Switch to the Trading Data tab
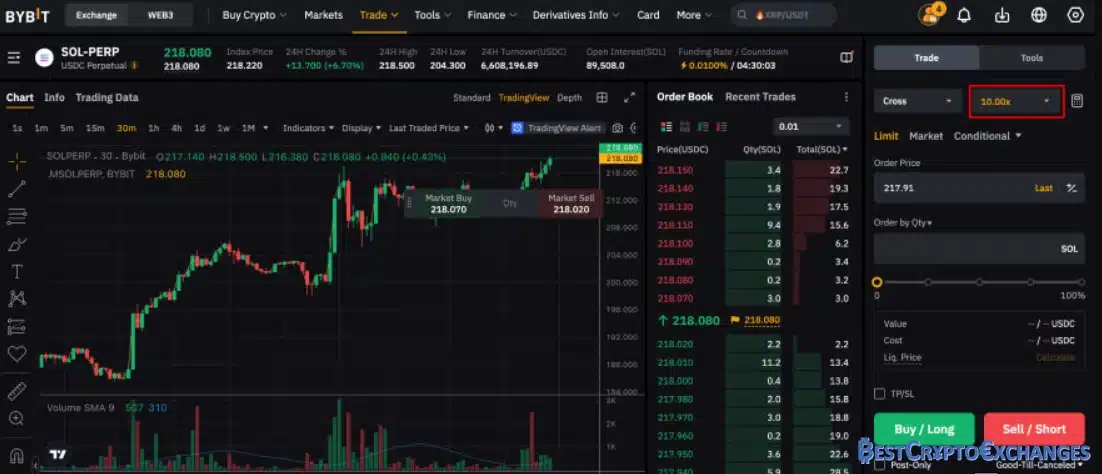Screen dimensions: 1102x474 (107, 98)
